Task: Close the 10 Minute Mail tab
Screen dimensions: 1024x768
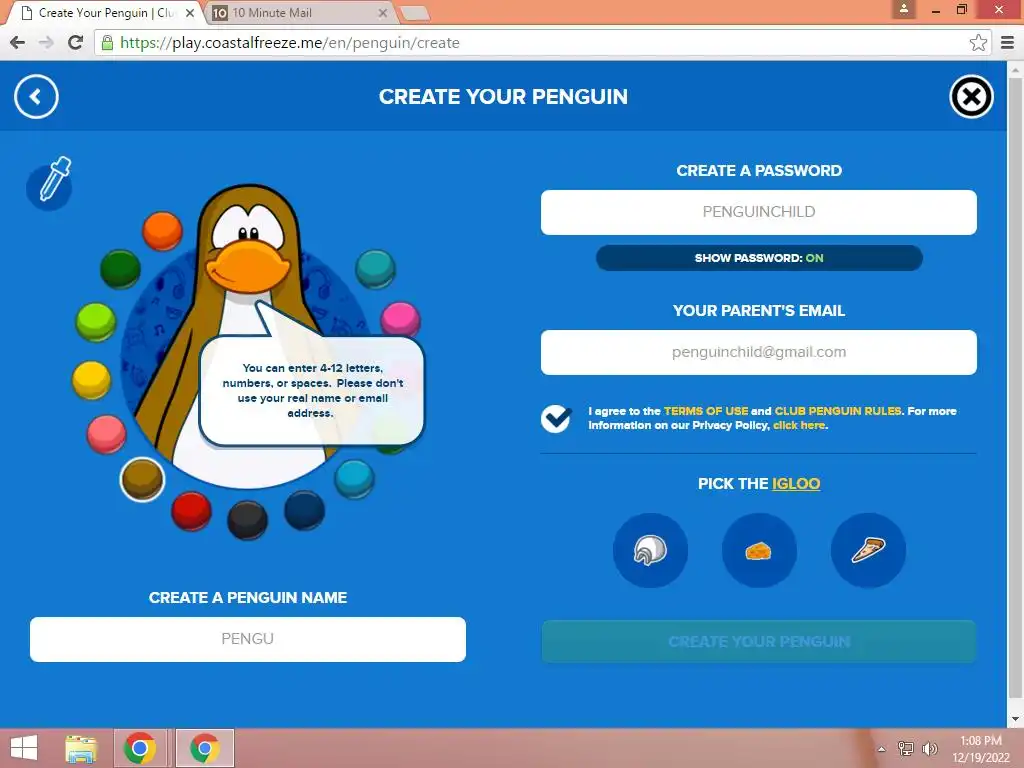Action: [383, 13]
